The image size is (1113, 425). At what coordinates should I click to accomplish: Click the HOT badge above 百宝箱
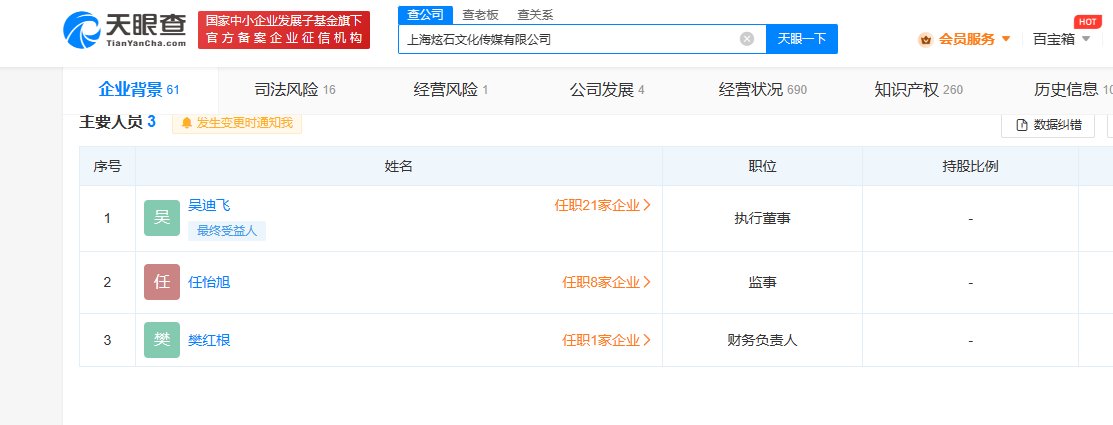(x=1087, y=21)
